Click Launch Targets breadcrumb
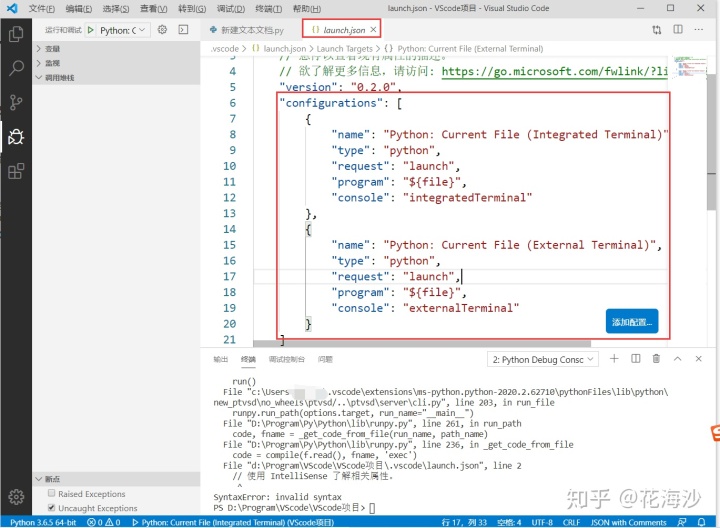720x528 pixels. coord(344,49)
